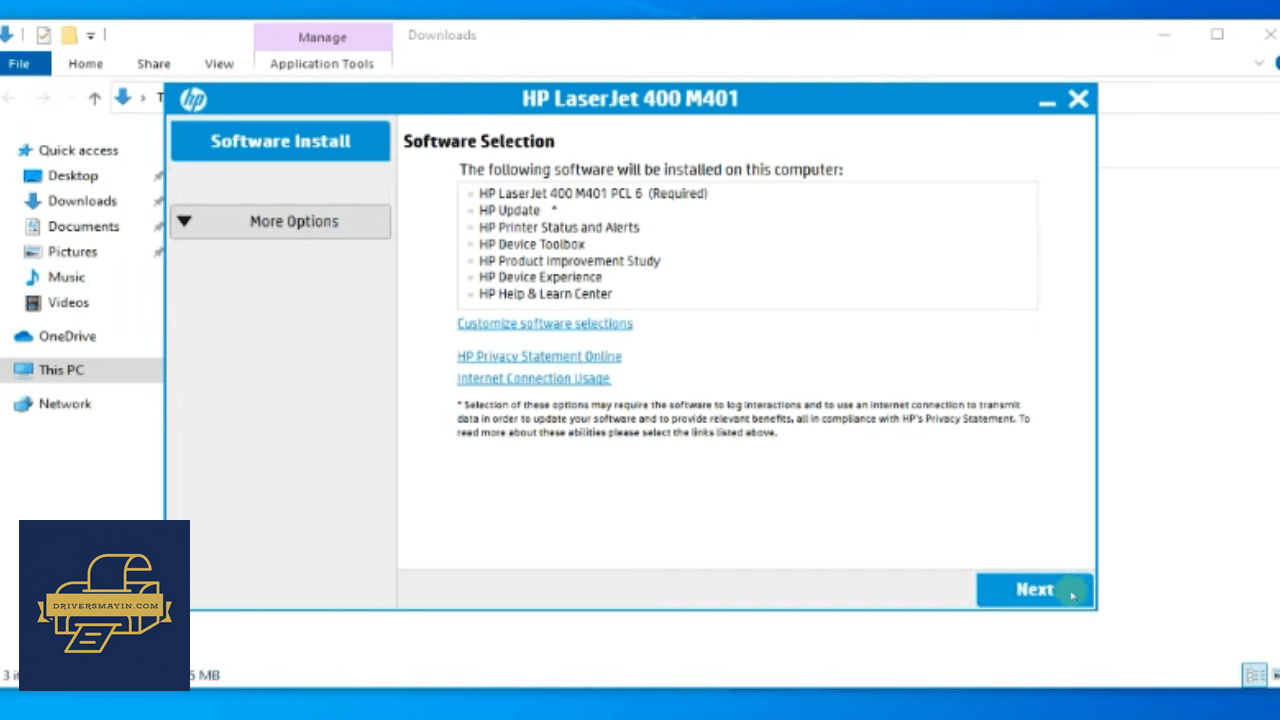
Task: Select HP Product Improvement Study entry
Action: tap(570, 261)
